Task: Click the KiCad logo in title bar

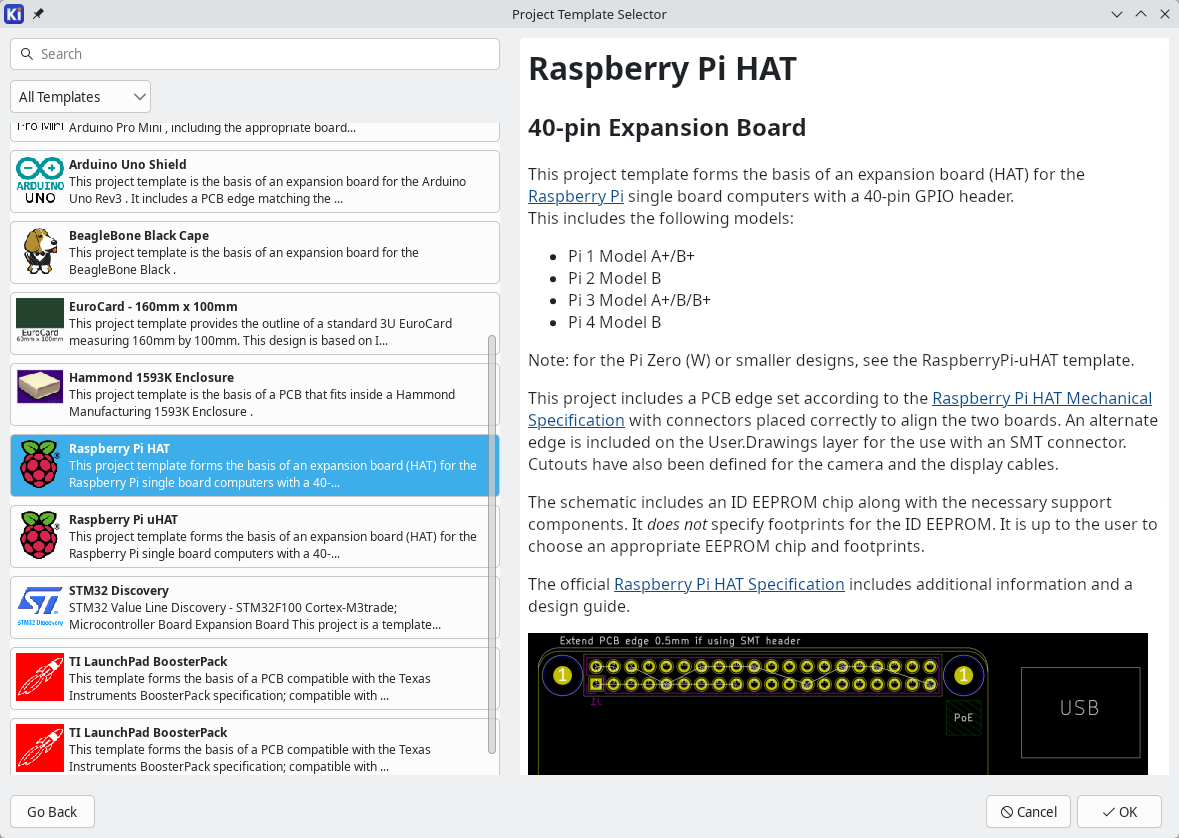Action: click(15, 14)
